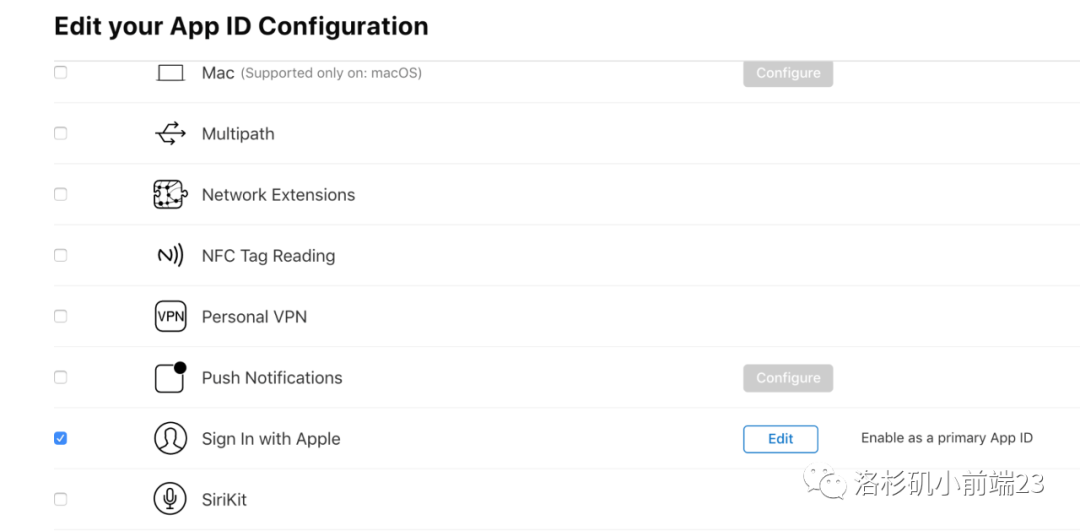
Task: Click Configure button for Push Notifications
Action: (x=788, y=378)
